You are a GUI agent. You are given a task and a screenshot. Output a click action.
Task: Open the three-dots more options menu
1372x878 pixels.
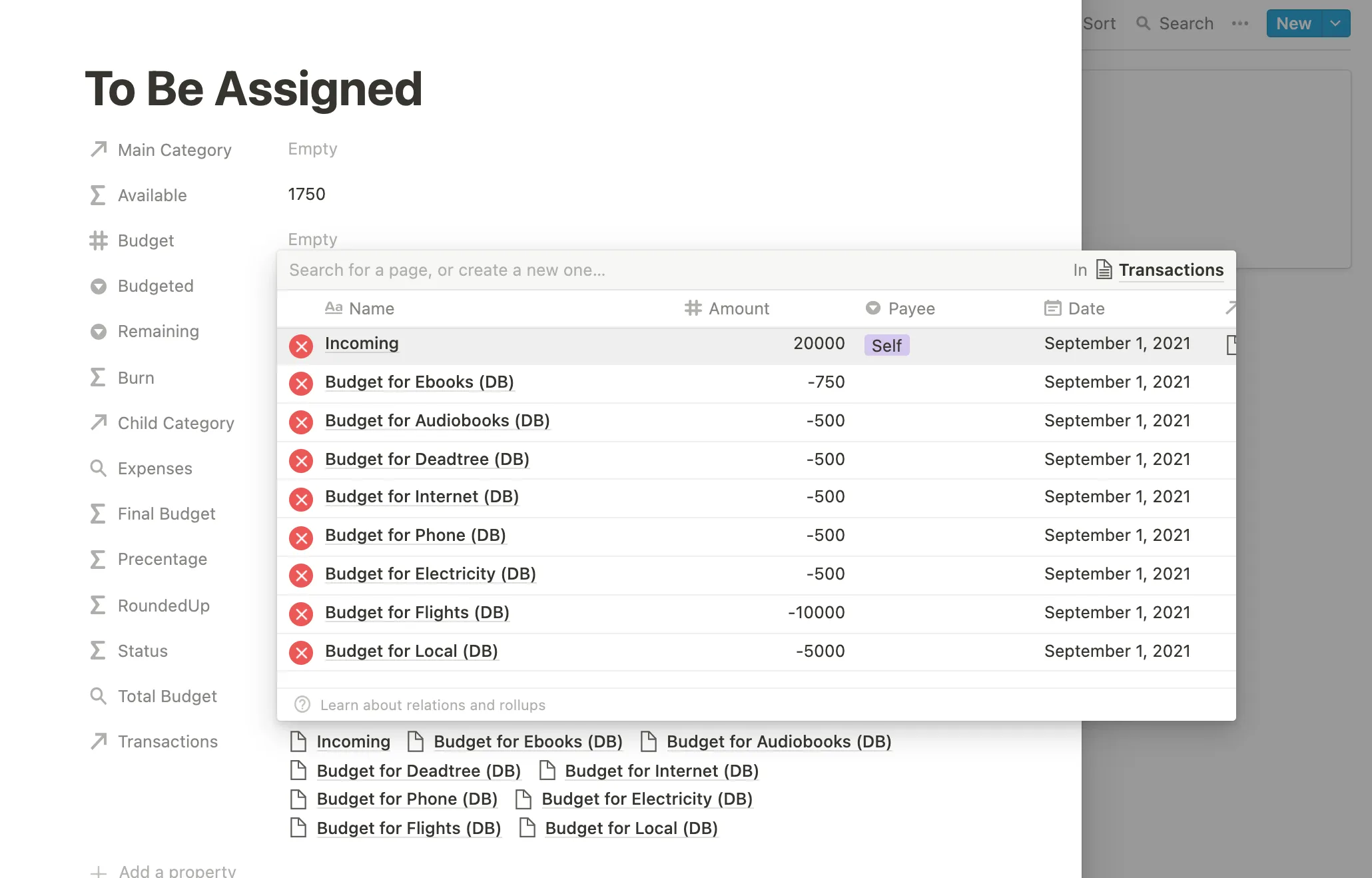pyautogui.click(x=1240, y=24)
